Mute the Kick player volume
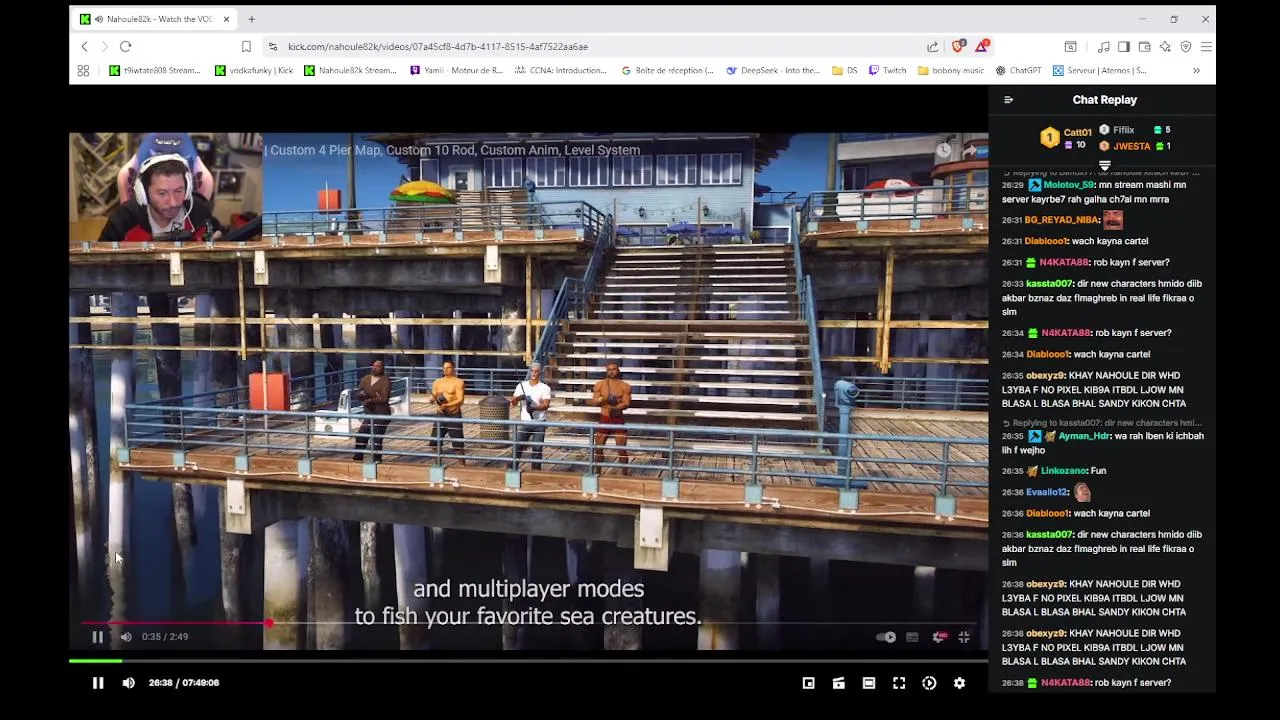 coord(128,683)
